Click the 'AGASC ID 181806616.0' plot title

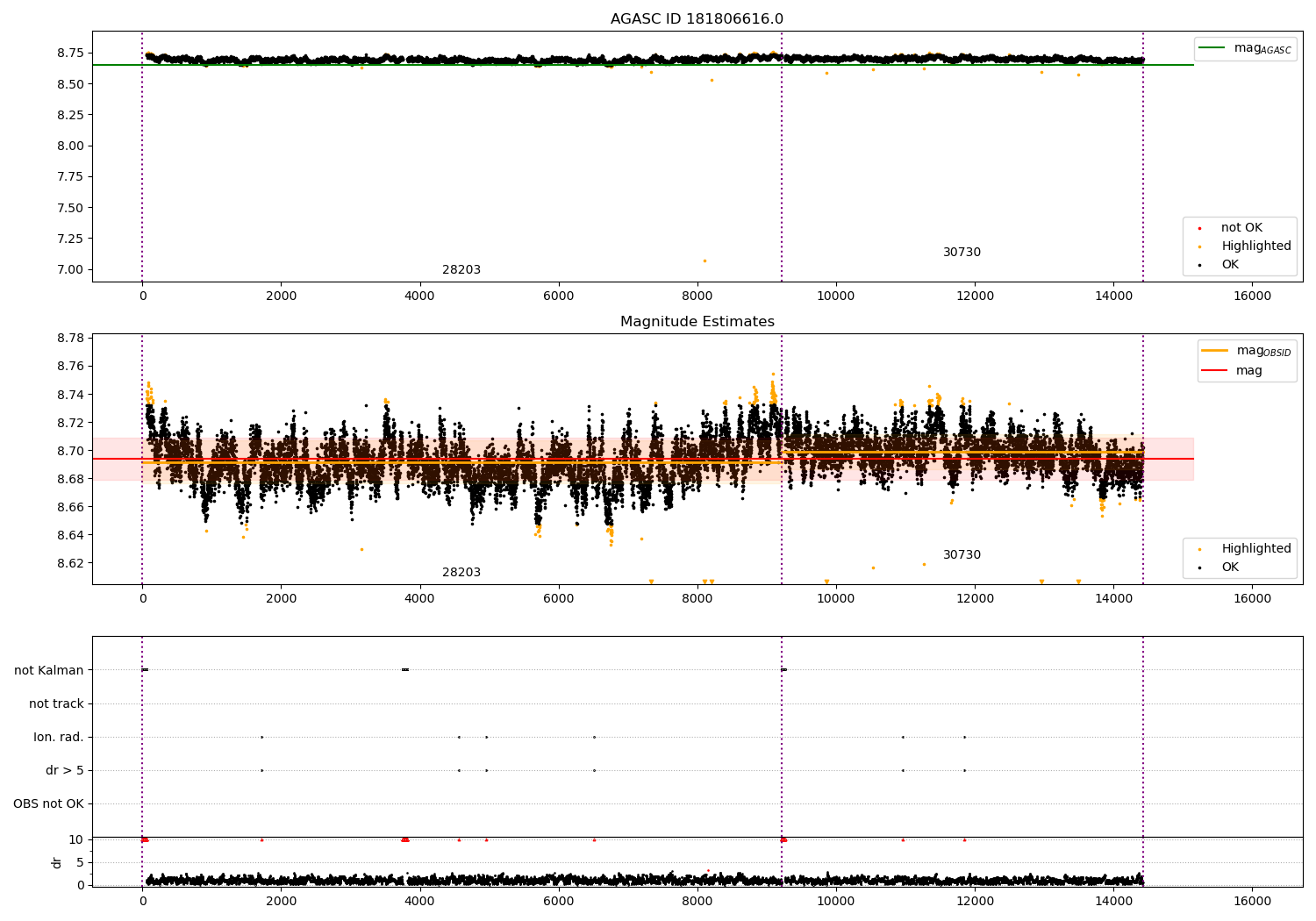click(x=697, y=19)
